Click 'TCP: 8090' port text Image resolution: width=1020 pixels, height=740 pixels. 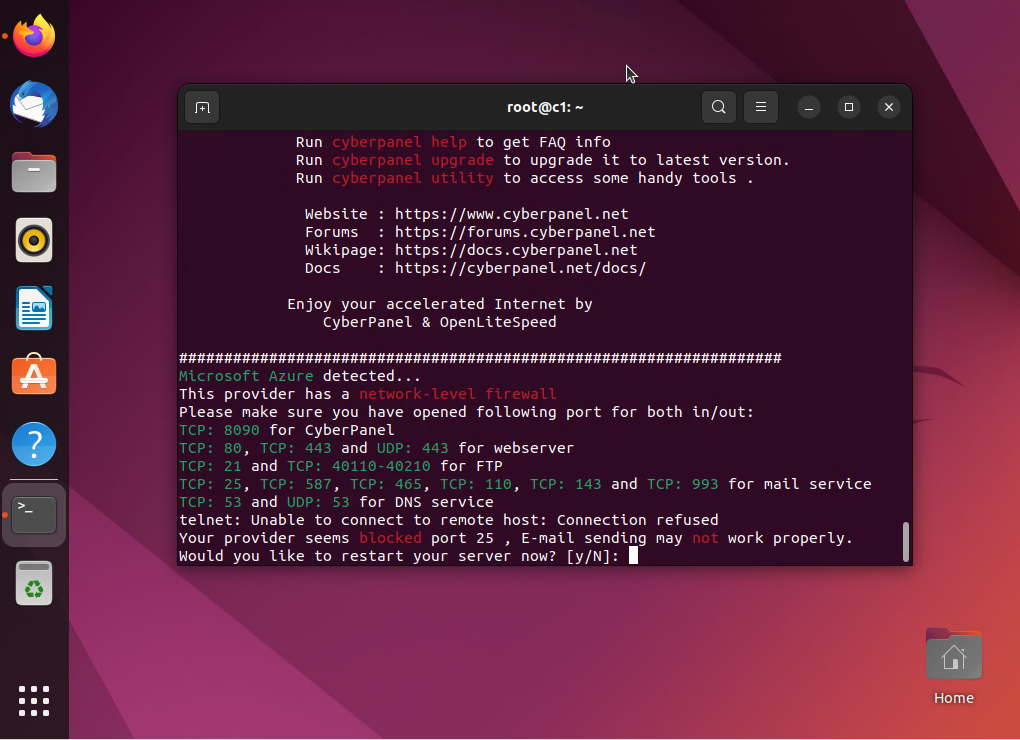click(x=219, y=430)
